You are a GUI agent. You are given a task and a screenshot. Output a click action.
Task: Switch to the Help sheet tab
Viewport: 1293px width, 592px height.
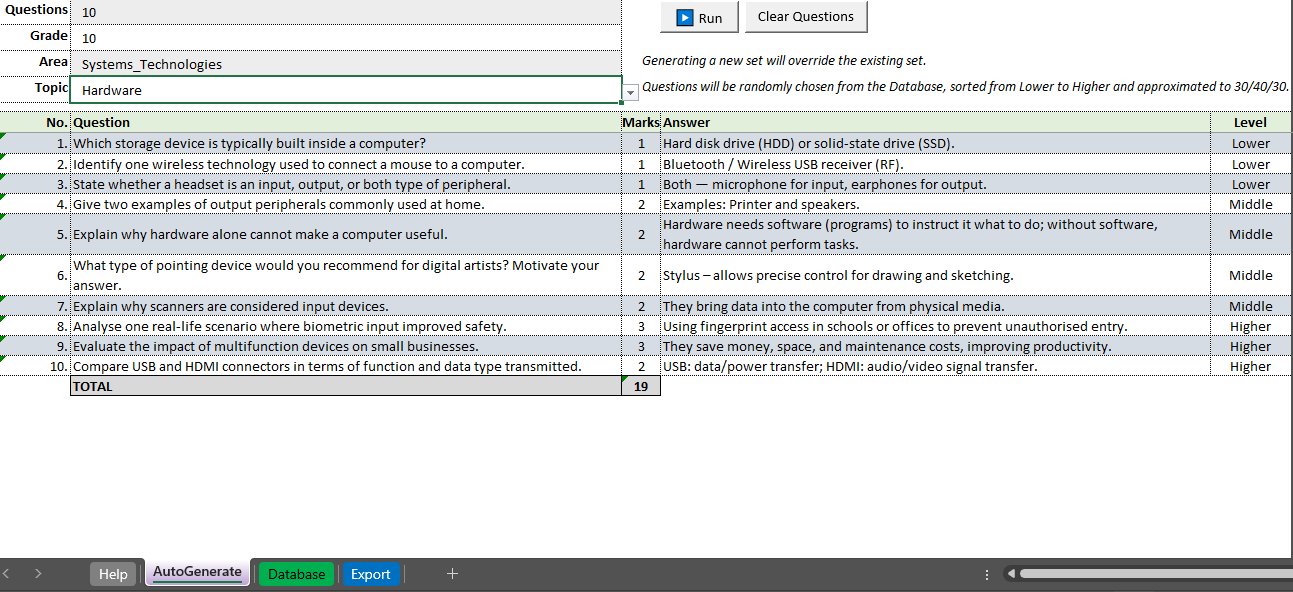click(113, 574)
